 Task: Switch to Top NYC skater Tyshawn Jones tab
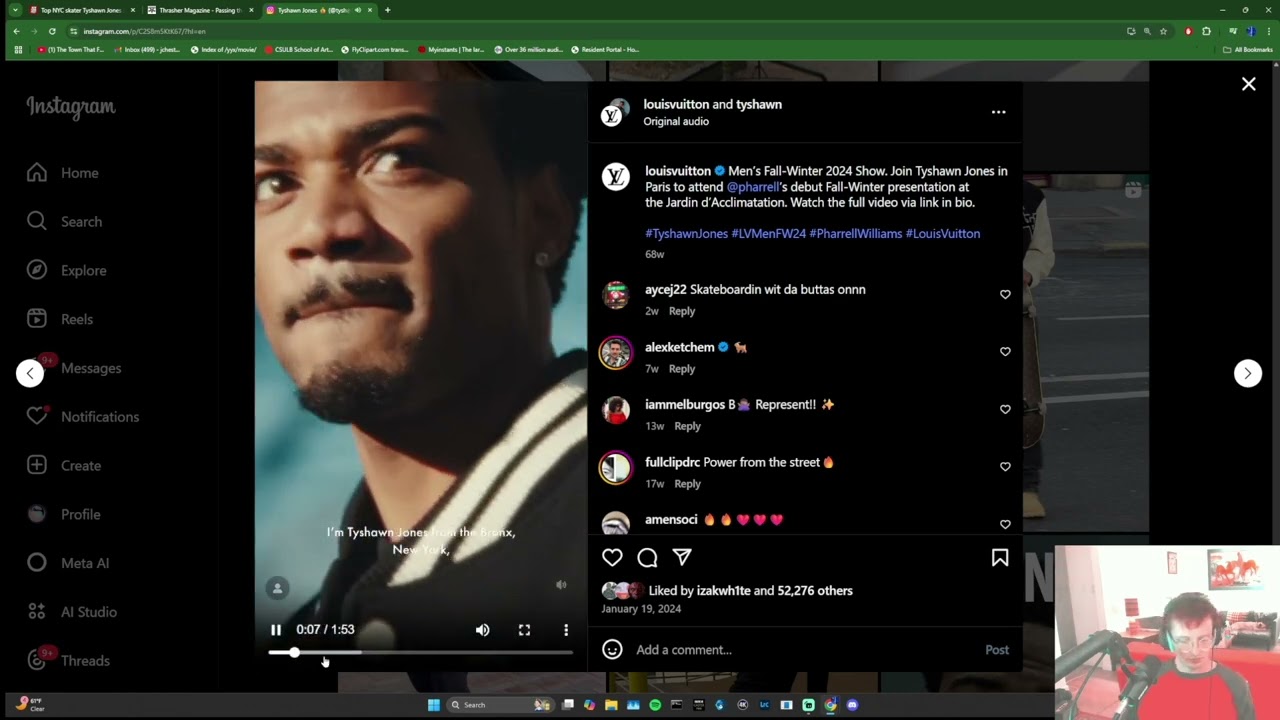80,10
